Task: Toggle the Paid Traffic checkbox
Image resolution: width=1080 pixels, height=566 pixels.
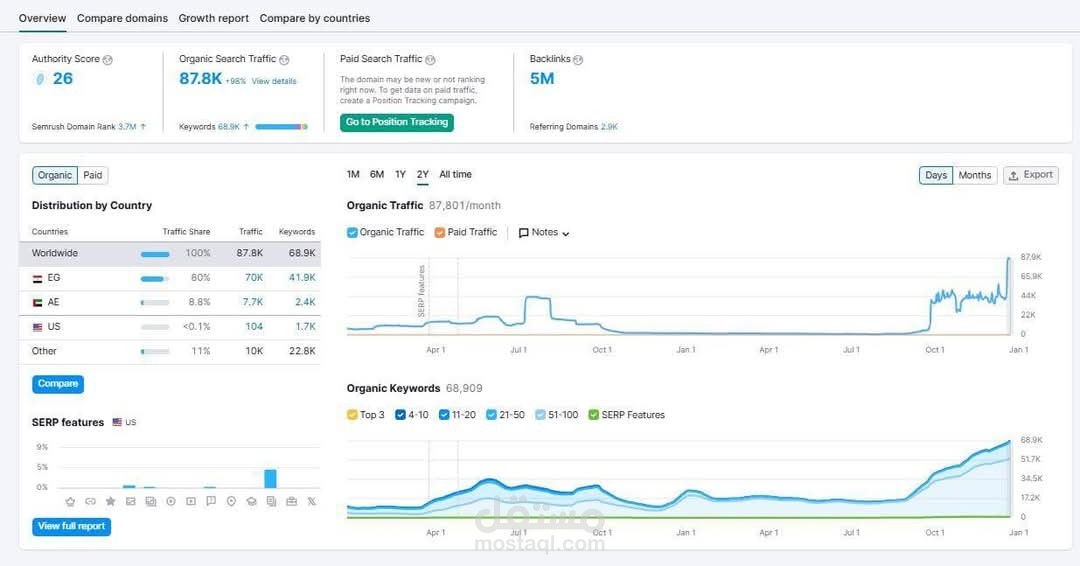Action: (440, 232)
